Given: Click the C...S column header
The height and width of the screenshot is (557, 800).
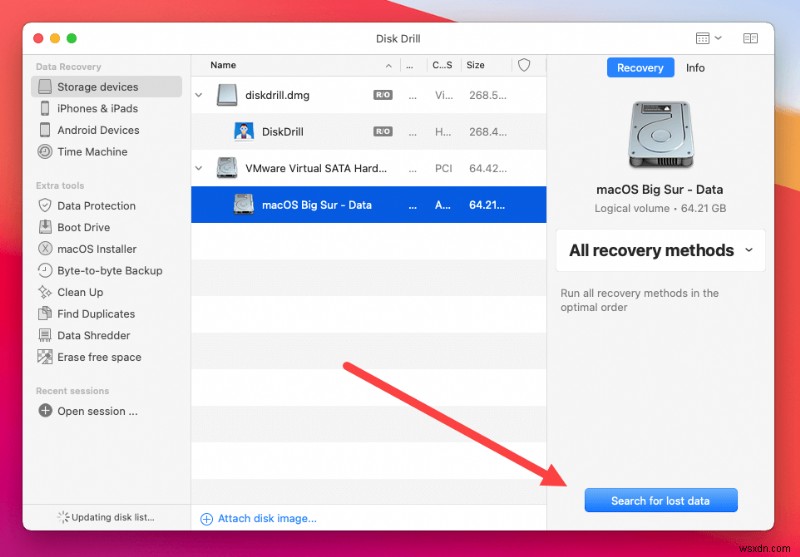Looking at the screenshot, I should tap(442, 65).
